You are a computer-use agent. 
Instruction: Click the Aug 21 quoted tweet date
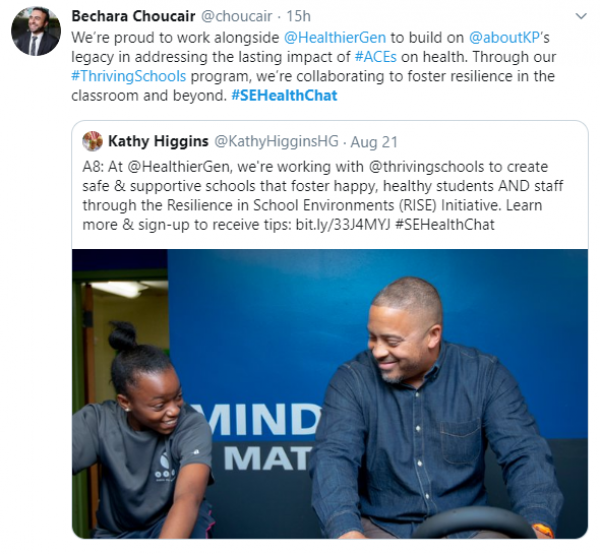click(374, 142)
